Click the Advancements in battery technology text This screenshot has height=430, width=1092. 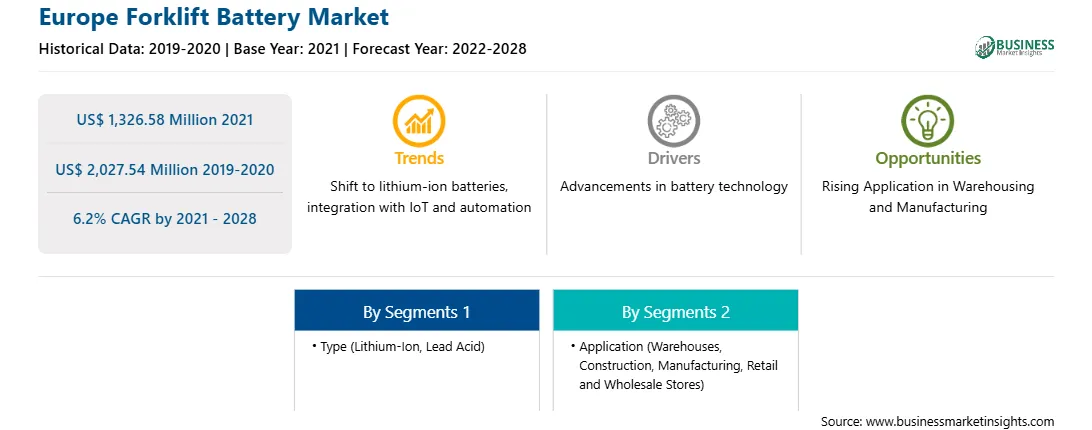pos(673,187)
